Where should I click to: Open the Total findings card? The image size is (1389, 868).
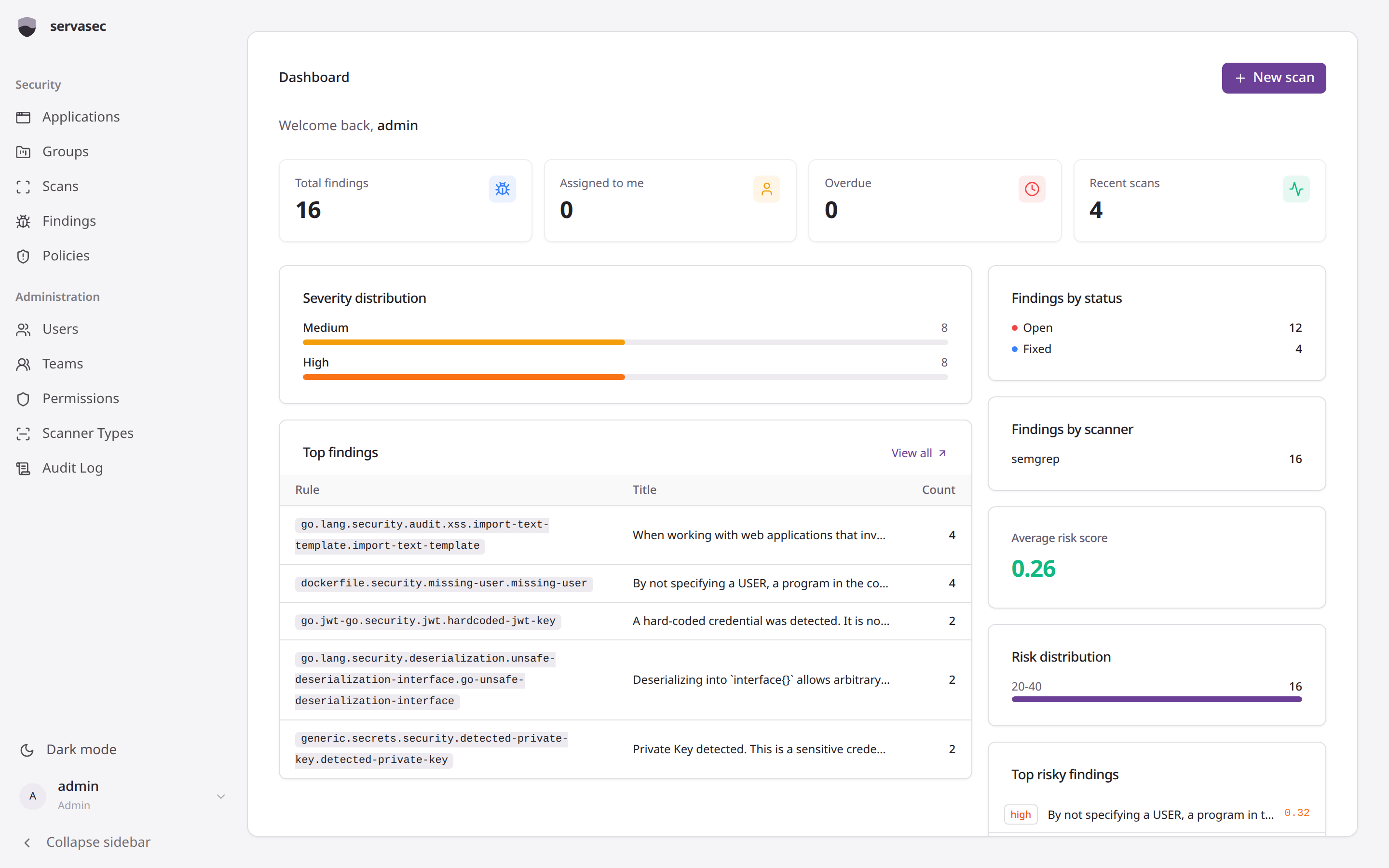(x=405, y=200)
